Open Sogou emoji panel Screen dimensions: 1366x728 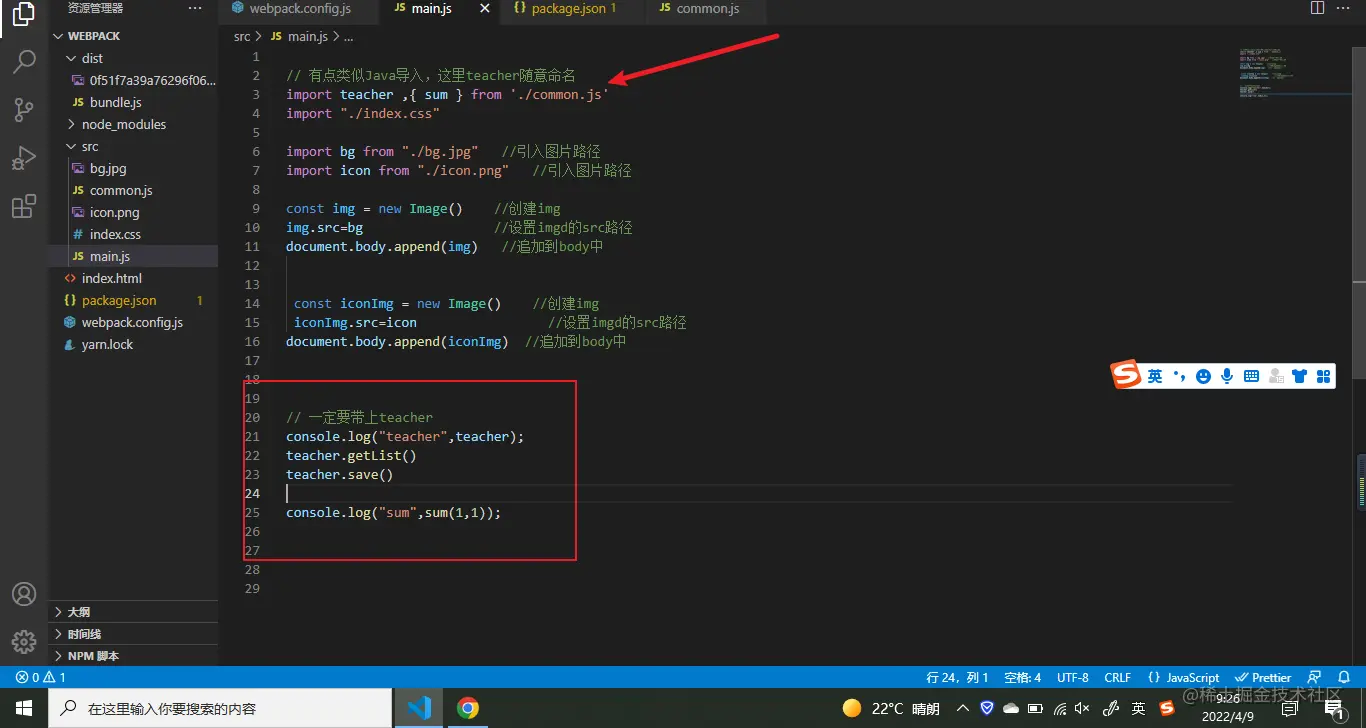coord(1204,376)
